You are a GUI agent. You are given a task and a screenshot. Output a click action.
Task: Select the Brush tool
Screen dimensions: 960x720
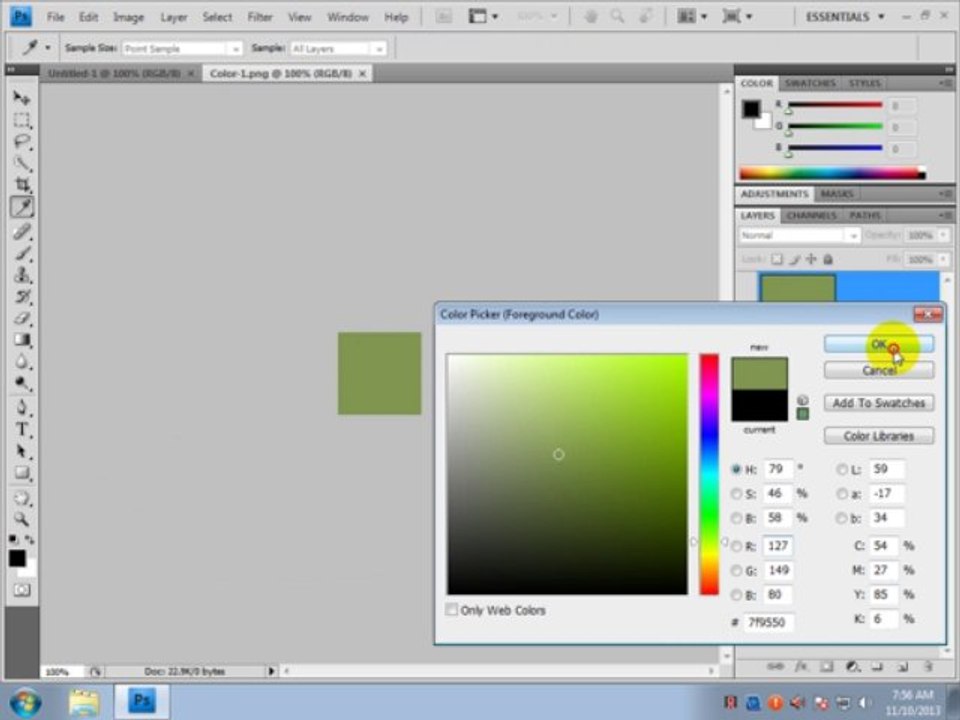click(21, 253)
